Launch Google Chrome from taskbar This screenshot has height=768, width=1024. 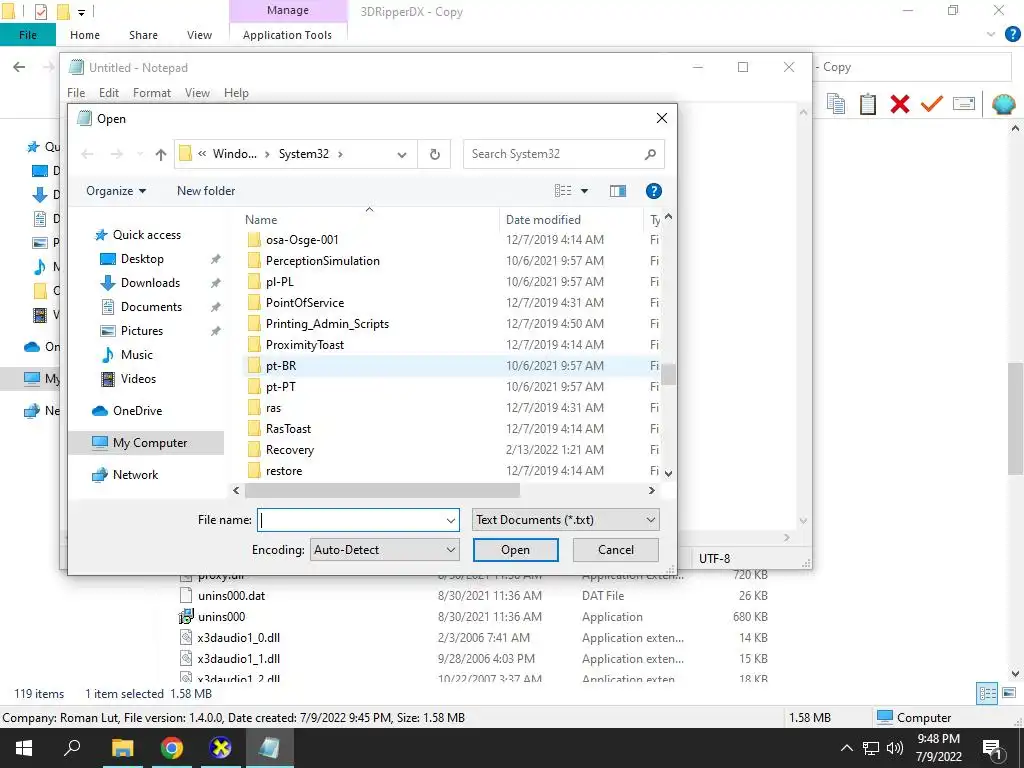tap(172, 748)
